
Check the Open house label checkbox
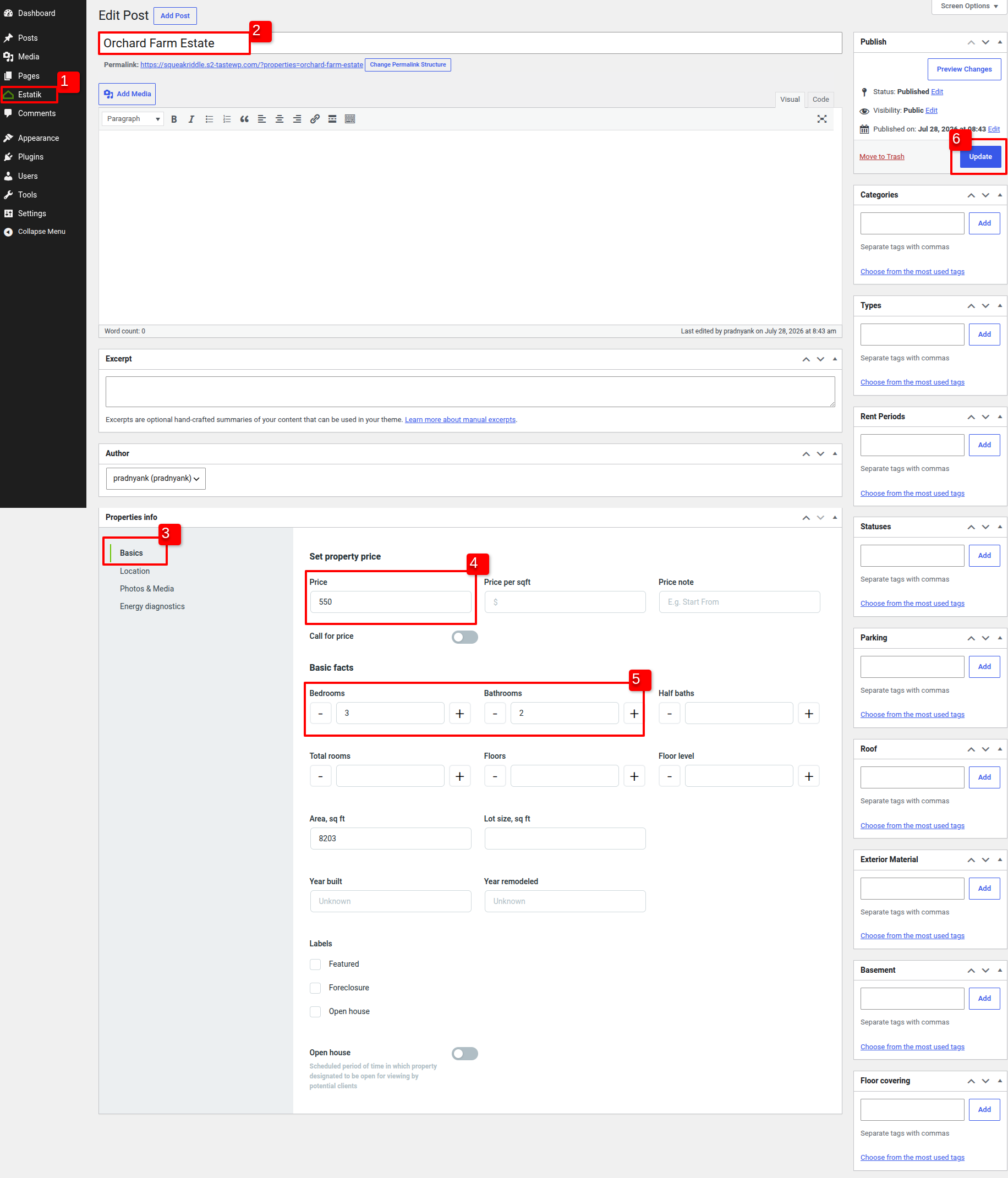pyautogui.click(x=315, y=1012)
